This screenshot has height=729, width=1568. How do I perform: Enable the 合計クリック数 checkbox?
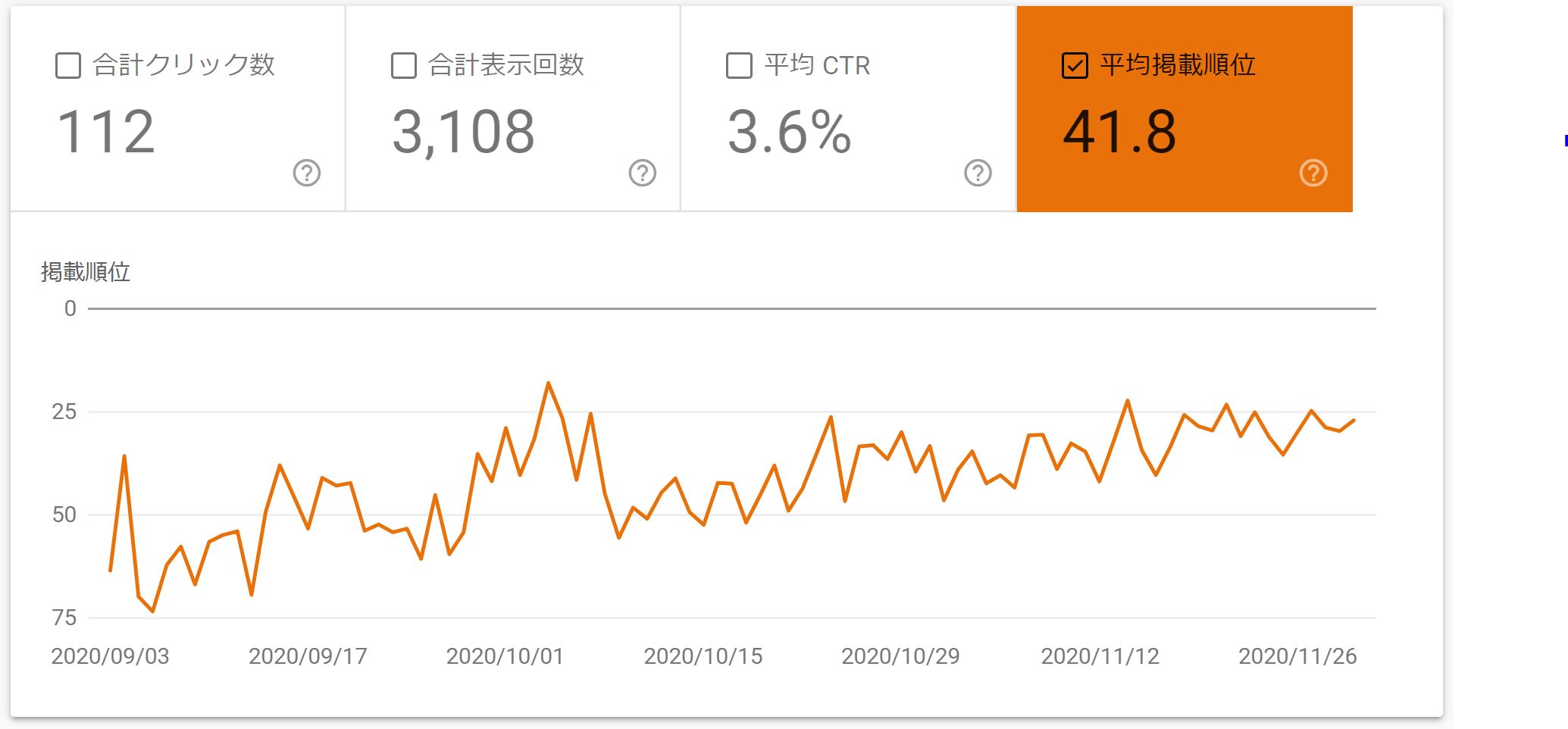(x=68, y=66)
